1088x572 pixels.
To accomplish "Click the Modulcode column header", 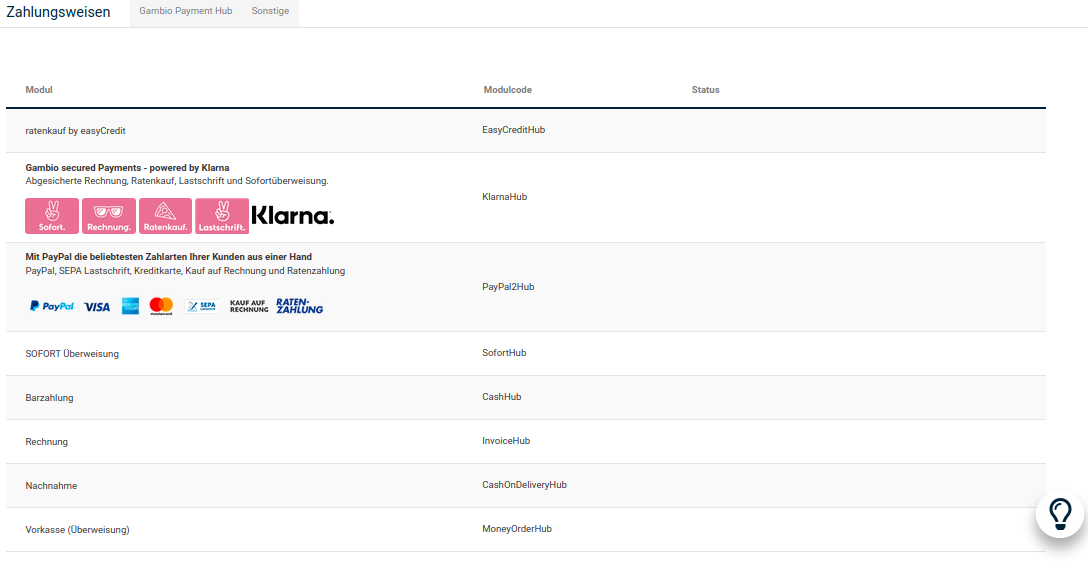I will tap(508, 90).
